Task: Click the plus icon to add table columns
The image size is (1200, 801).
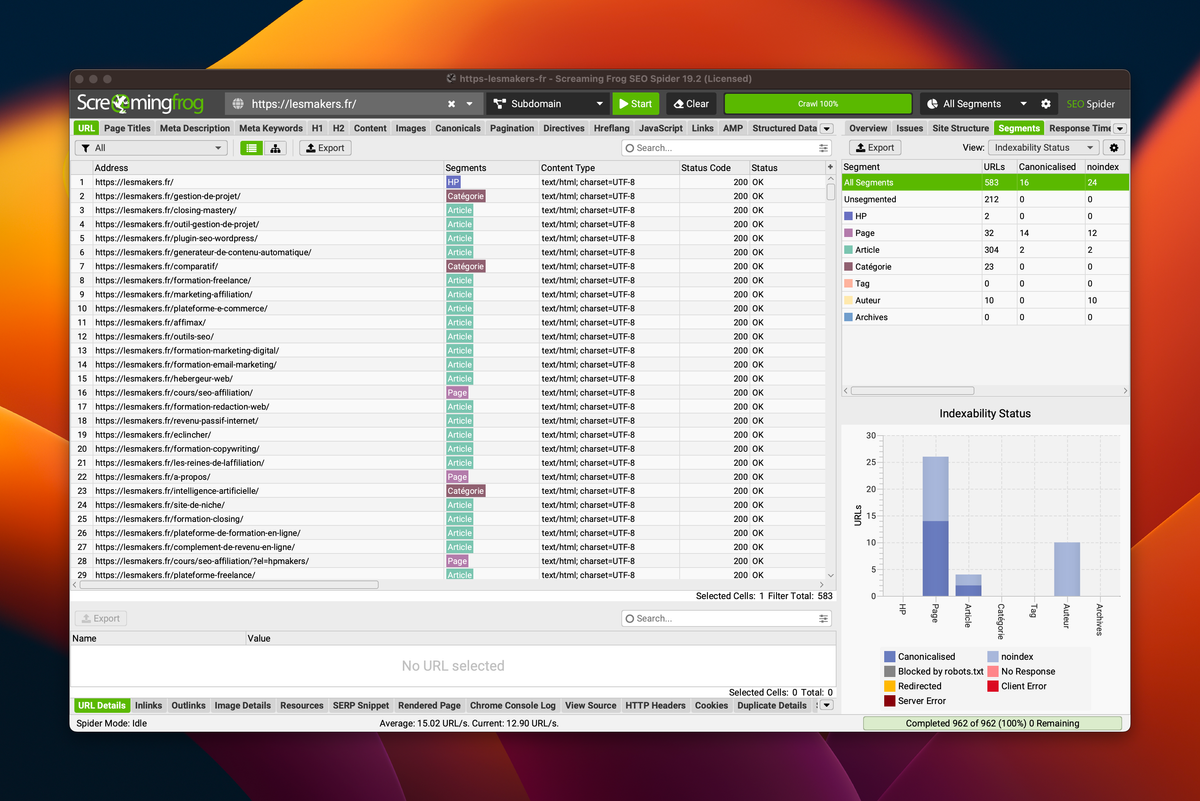Action: (830, 168)
